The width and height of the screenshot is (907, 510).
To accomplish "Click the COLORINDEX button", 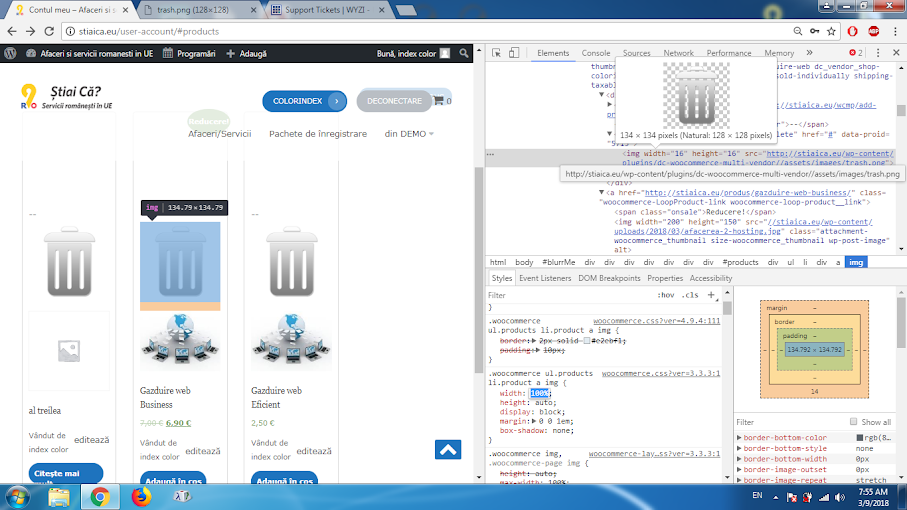I will pos(304,101).
